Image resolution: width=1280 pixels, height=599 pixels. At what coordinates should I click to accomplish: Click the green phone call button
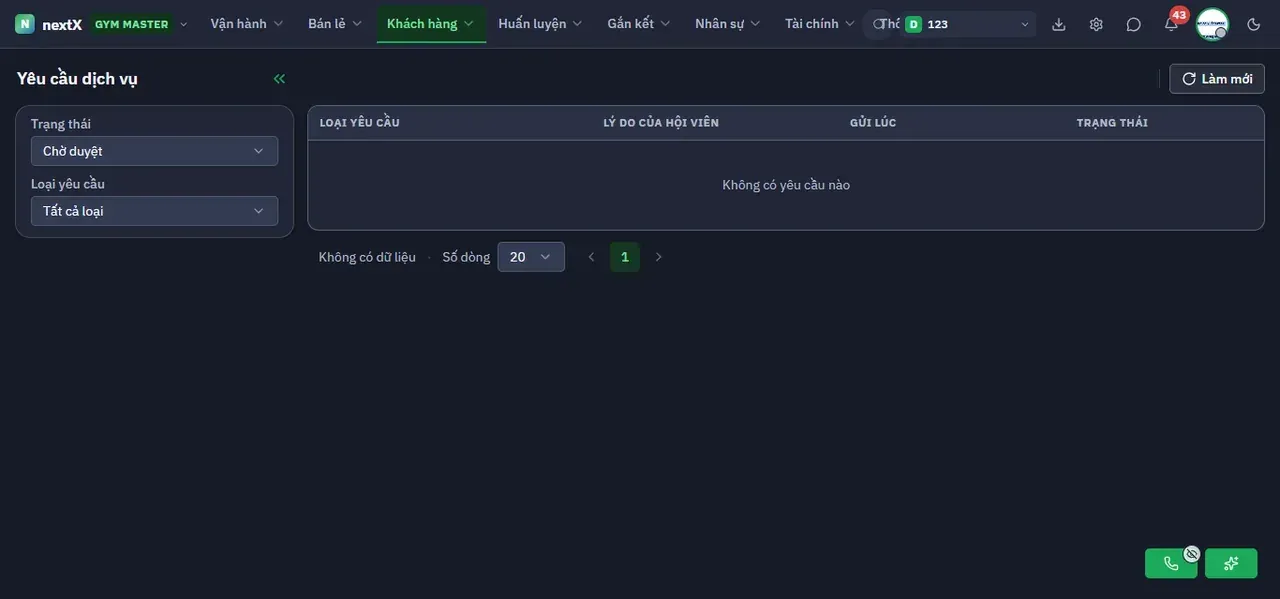click(1171, 563)
